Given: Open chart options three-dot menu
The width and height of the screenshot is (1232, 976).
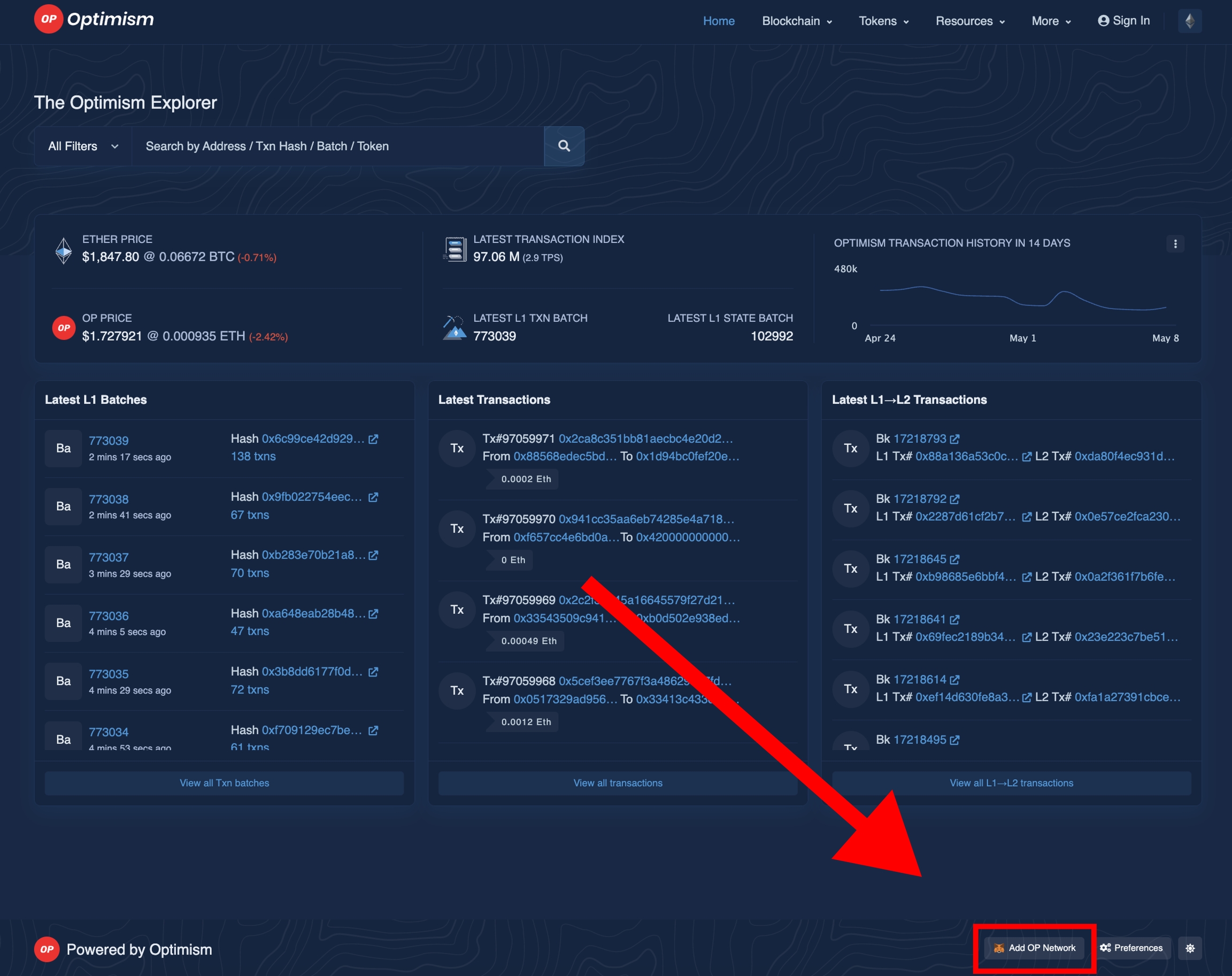Looking at the screenshot, I should point(1175,243).
